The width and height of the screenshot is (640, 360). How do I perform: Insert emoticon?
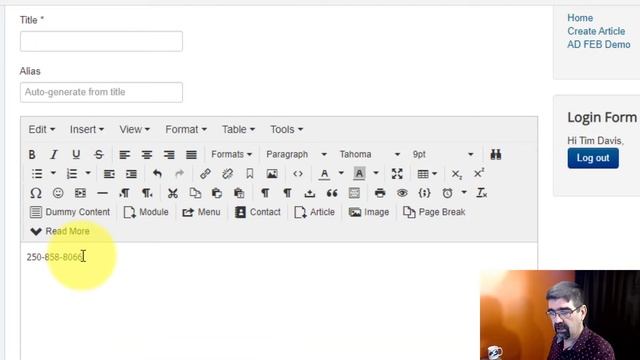point(58,193)
